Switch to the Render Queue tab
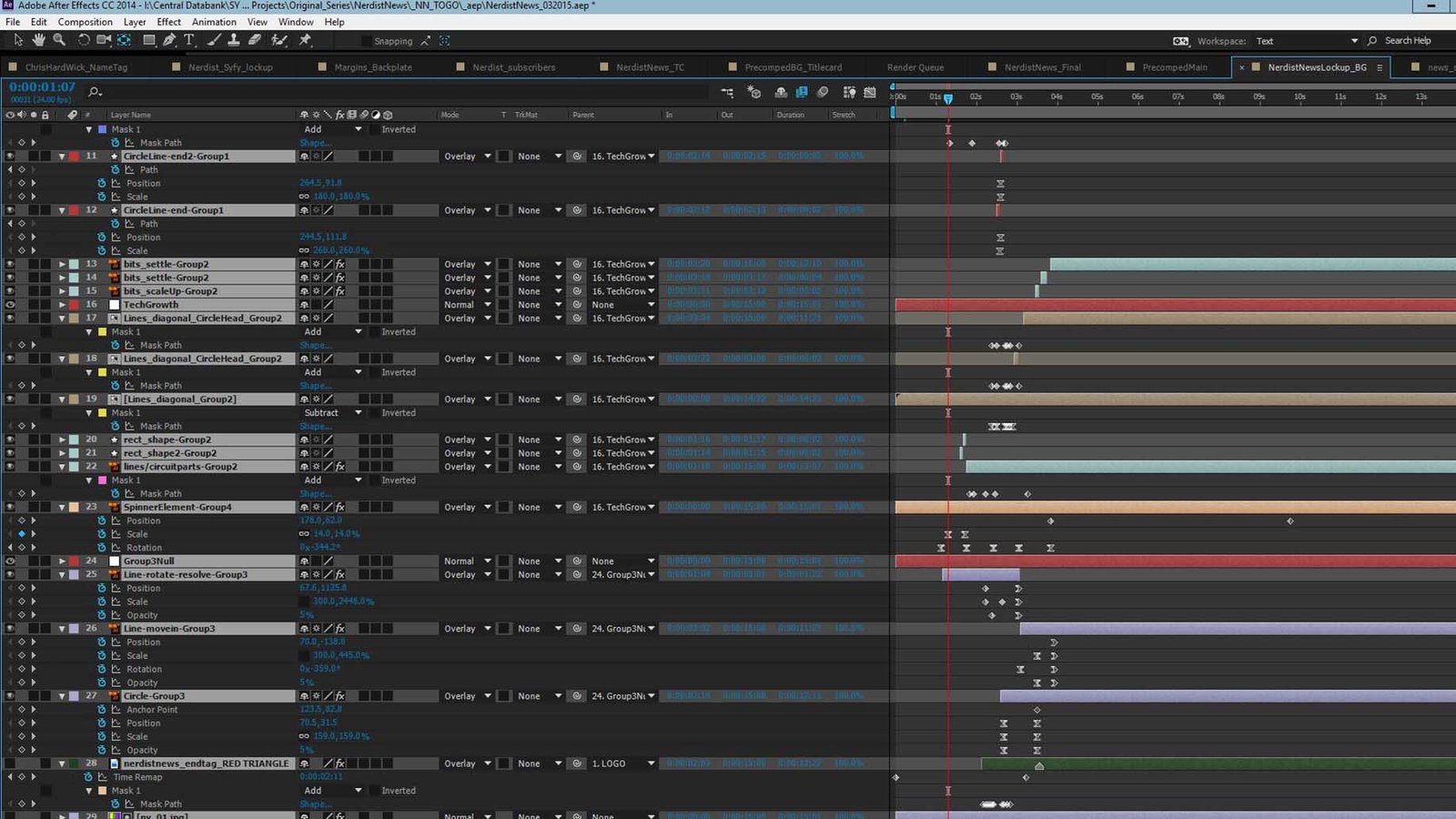1456x819 pixels. coord(915,67)
